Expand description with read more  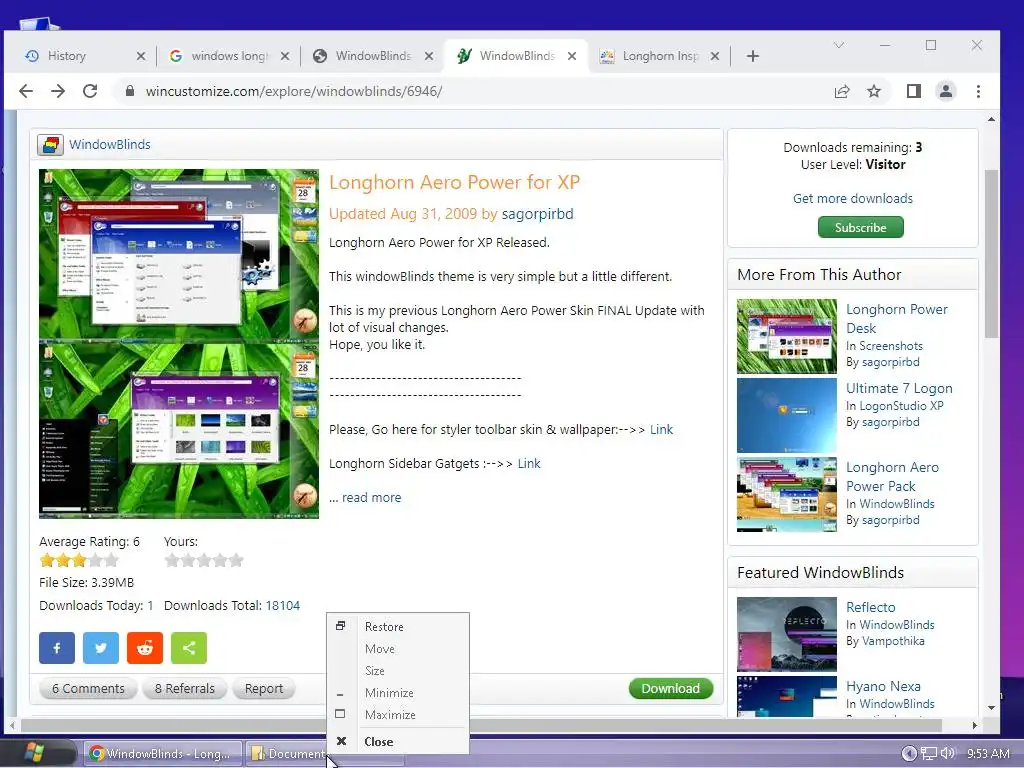[x=372, y=498]
